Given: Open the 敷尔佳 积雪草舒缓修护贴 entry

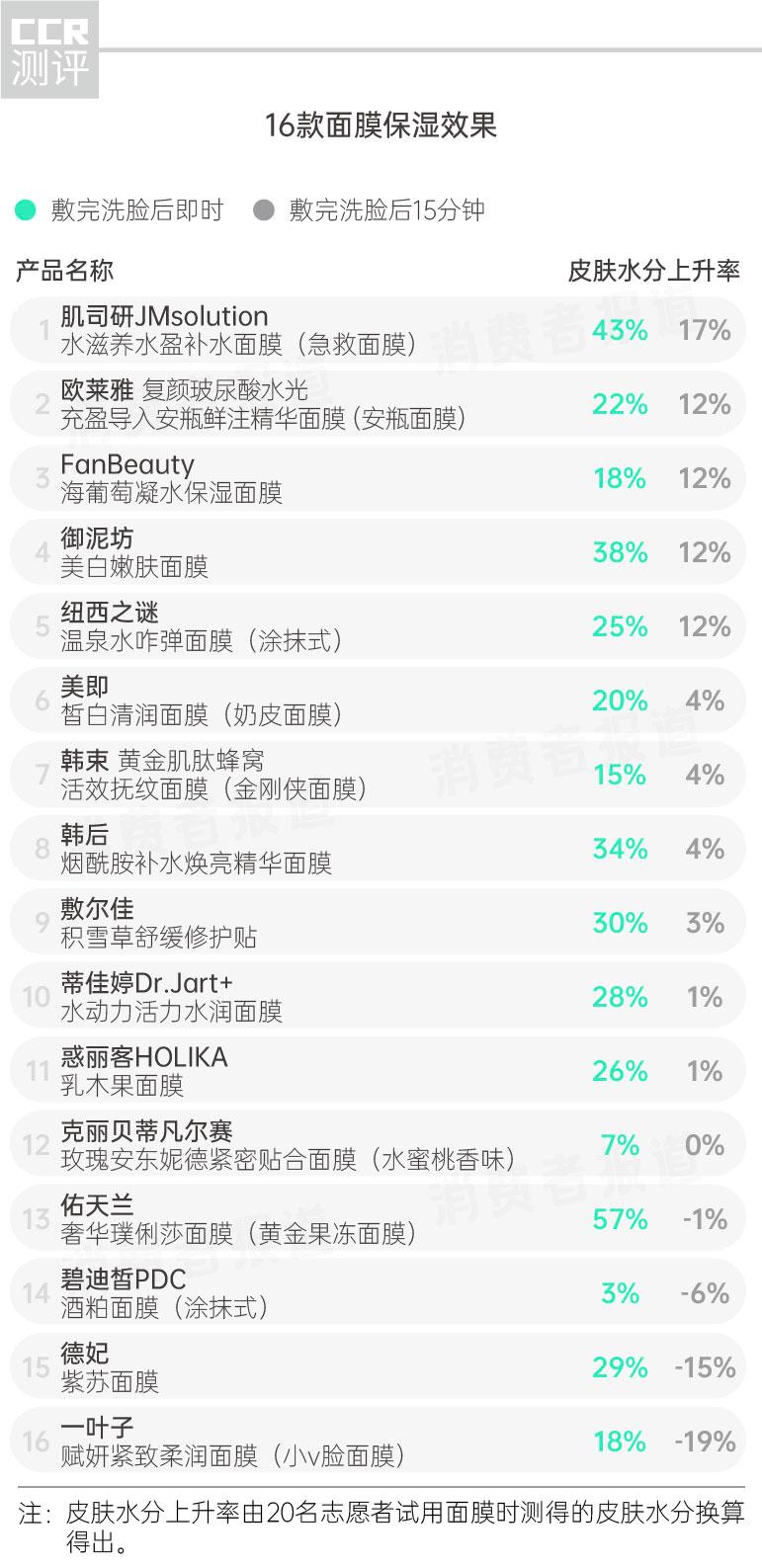Looking at the screenshot, I should pyautogui.click(x=158, y=923).
